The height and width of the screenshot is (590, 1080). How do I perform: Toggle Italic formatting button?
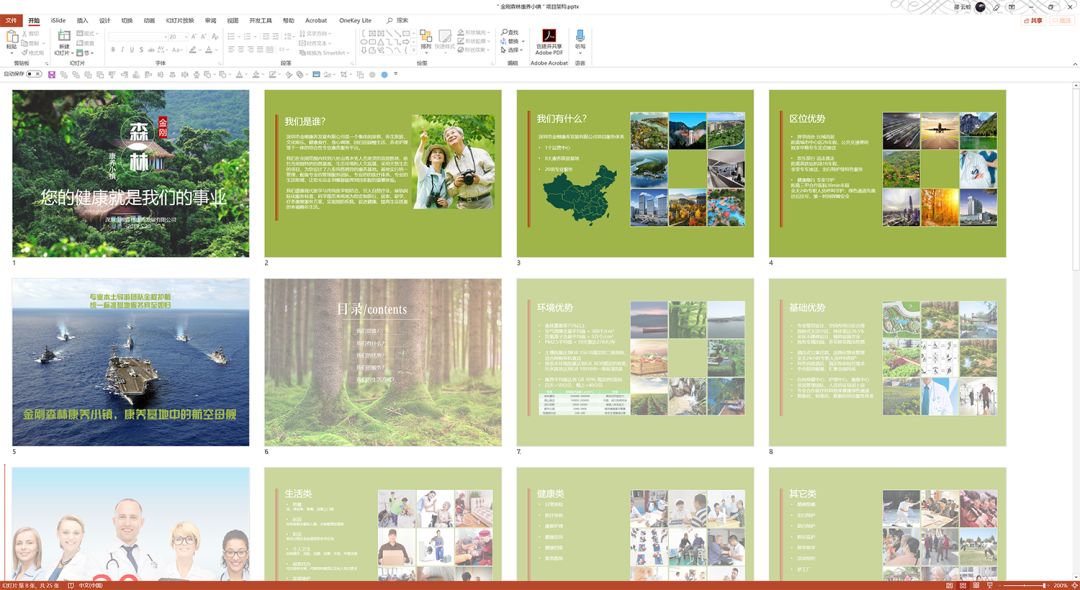pos(122,50)
